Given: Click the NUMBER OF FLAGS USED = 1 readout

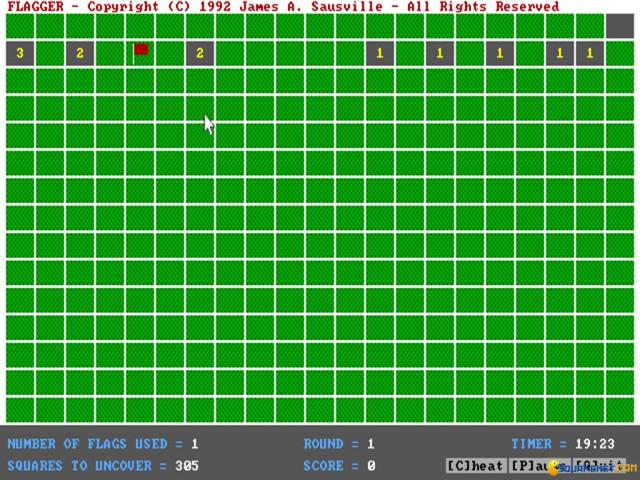Looking at the screenshot, I should [103, 444].
